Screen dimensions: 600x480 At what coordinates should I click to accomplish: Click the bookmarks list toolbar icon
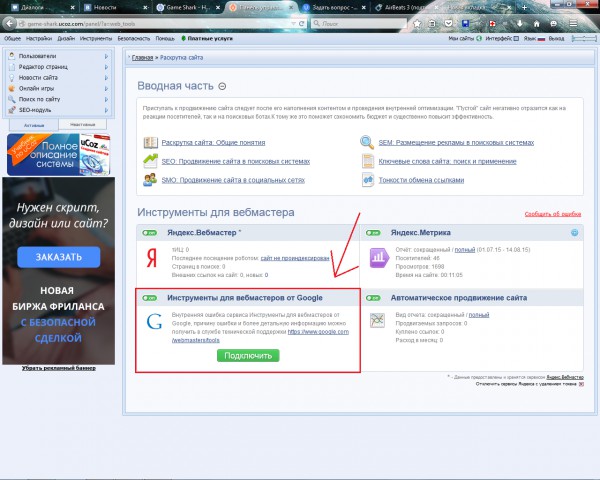(432, 24)
